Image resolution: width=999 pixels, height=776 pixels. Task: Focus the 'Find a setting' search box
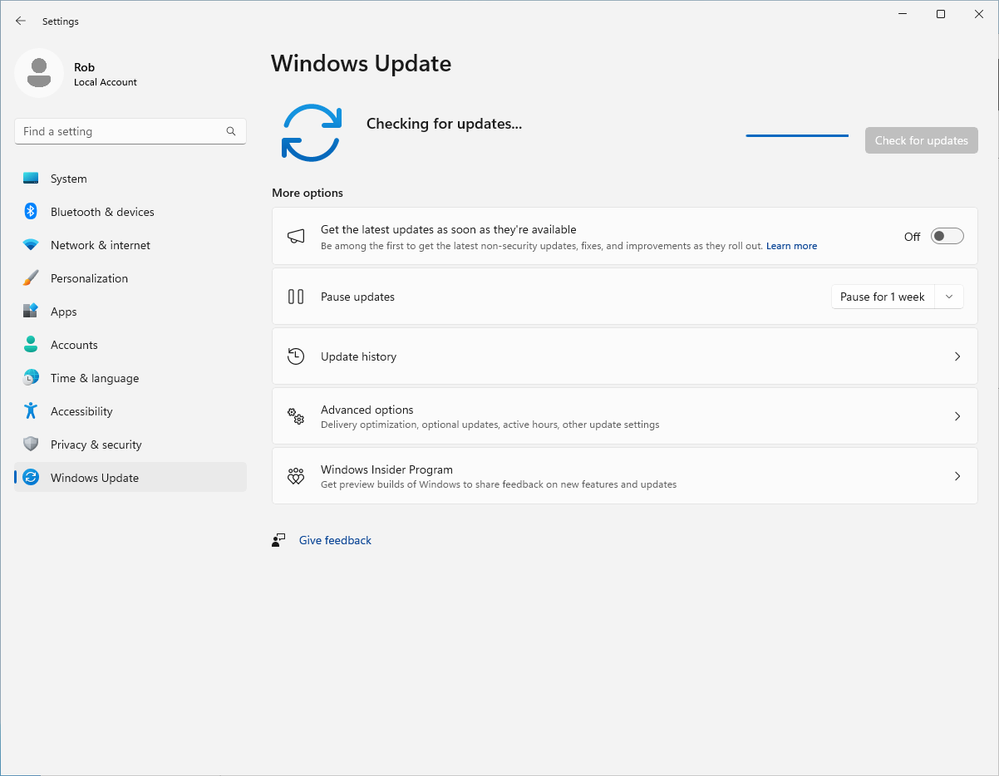130,131
